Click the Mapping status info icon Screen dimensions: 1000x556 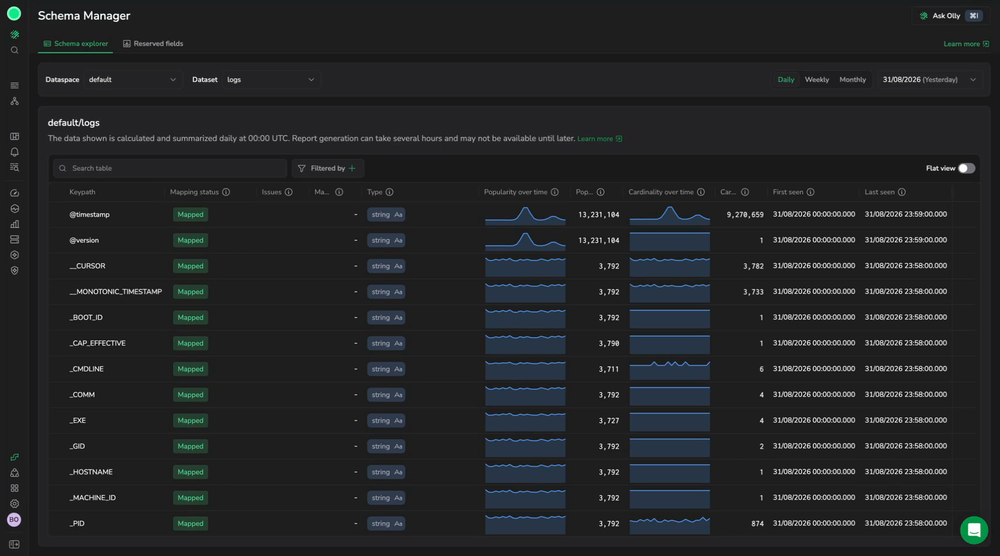[x=226, y=192]
